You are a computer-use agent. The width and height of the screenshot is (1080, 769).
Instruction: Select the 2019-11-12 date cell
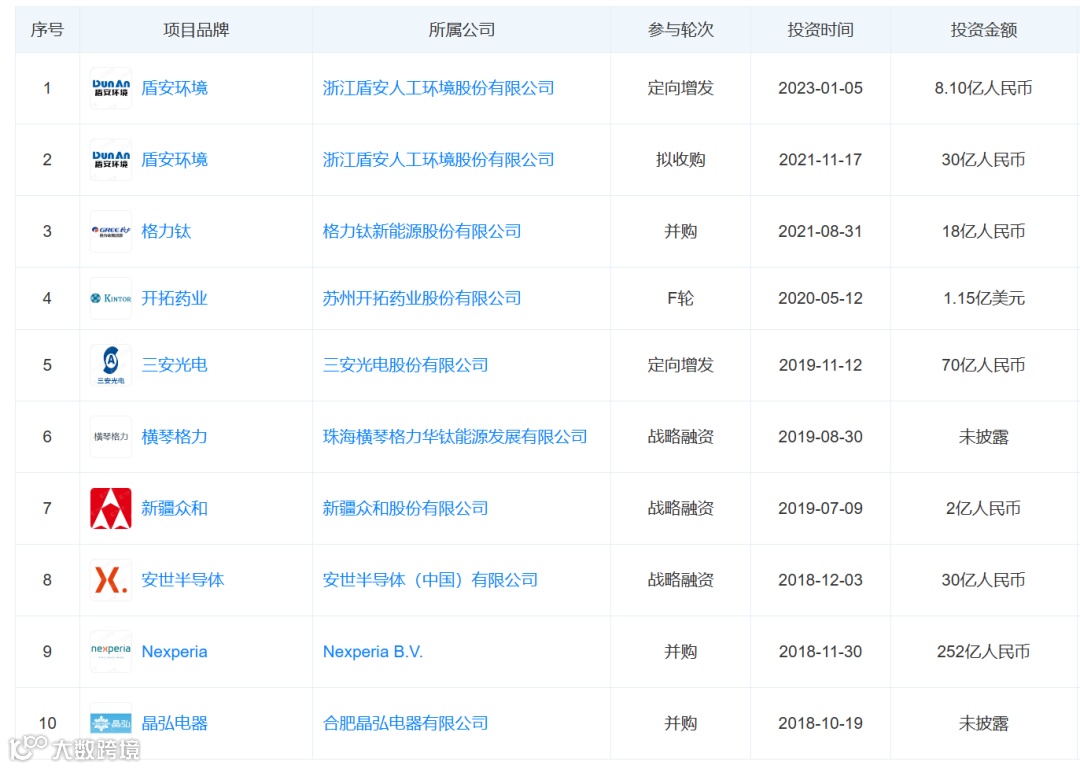point(820,365)
